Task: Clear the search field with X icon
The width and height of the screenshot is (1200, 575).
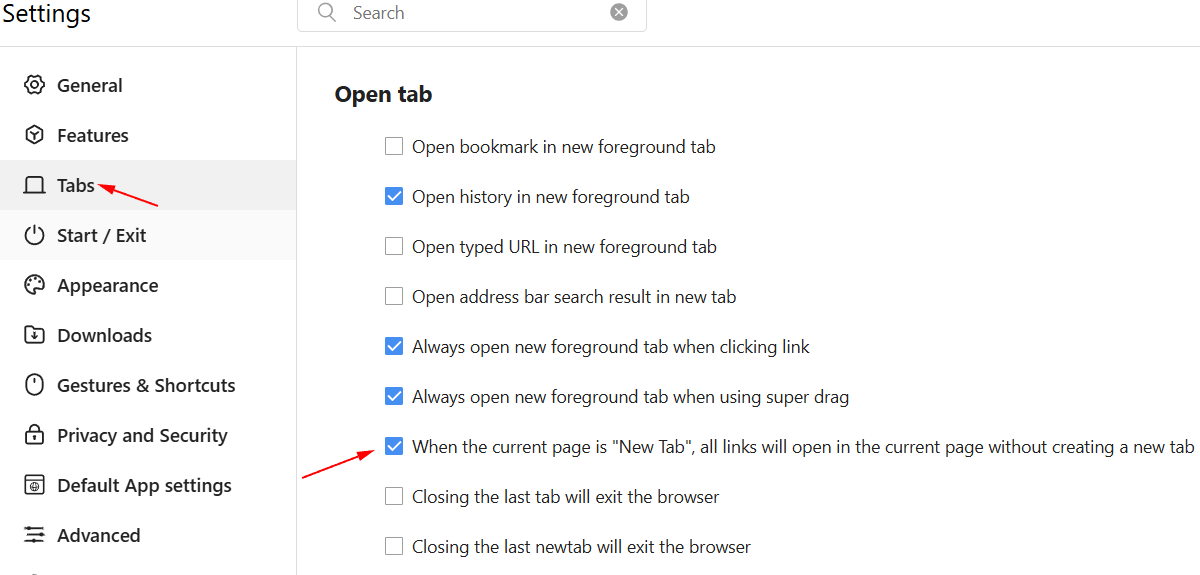Action: [x=619, y=12]
